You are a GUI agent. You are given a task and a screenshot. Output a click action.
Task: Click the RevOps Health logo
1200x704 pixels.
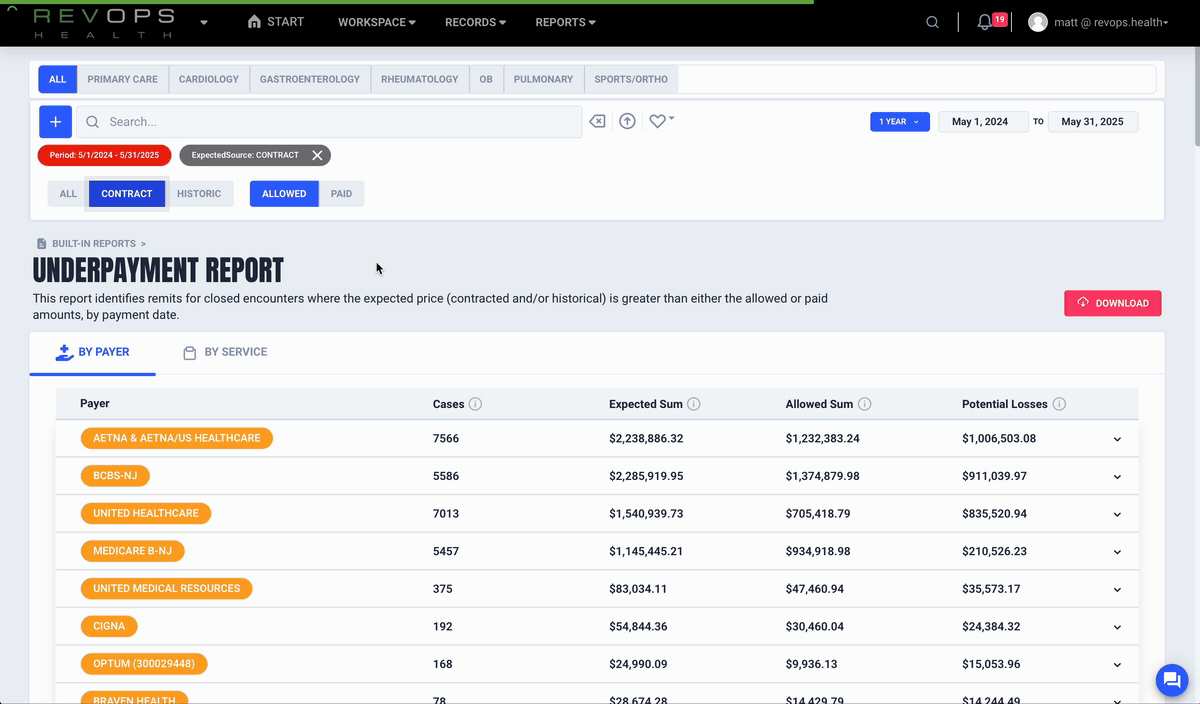point(102,24)
